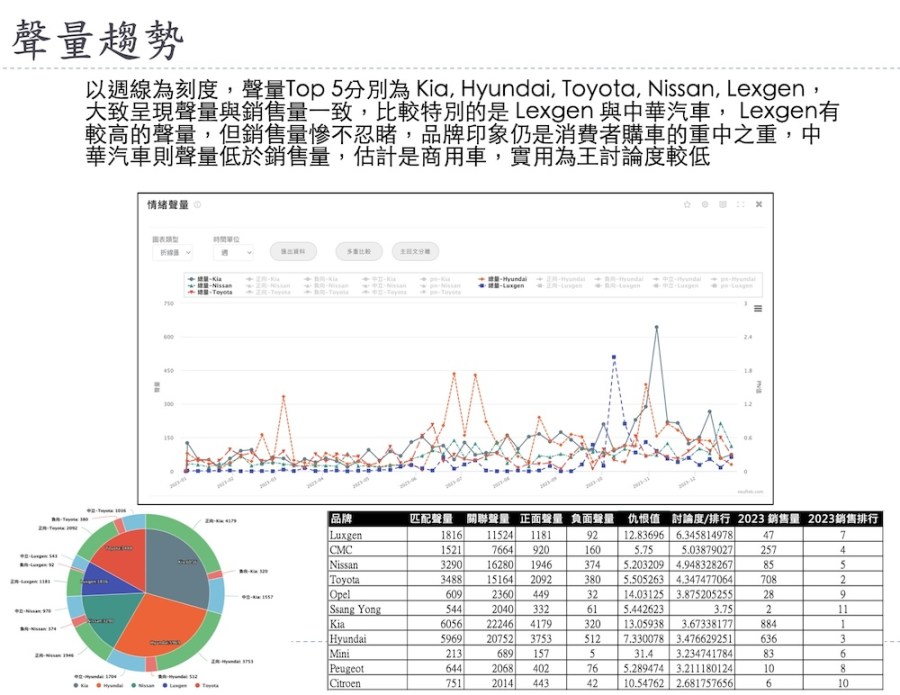Enable the 正向-Kia legend series

pyautogui.click(x=262, y=279)
